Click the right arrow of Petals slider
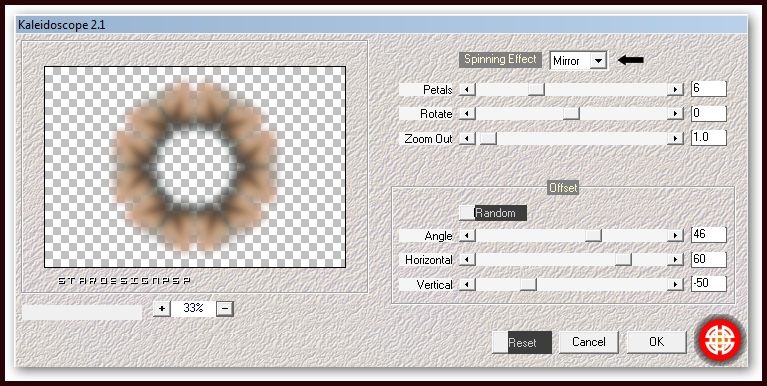Image resolution: width=767 pixels, height=386 pixels. coord(676,90)
